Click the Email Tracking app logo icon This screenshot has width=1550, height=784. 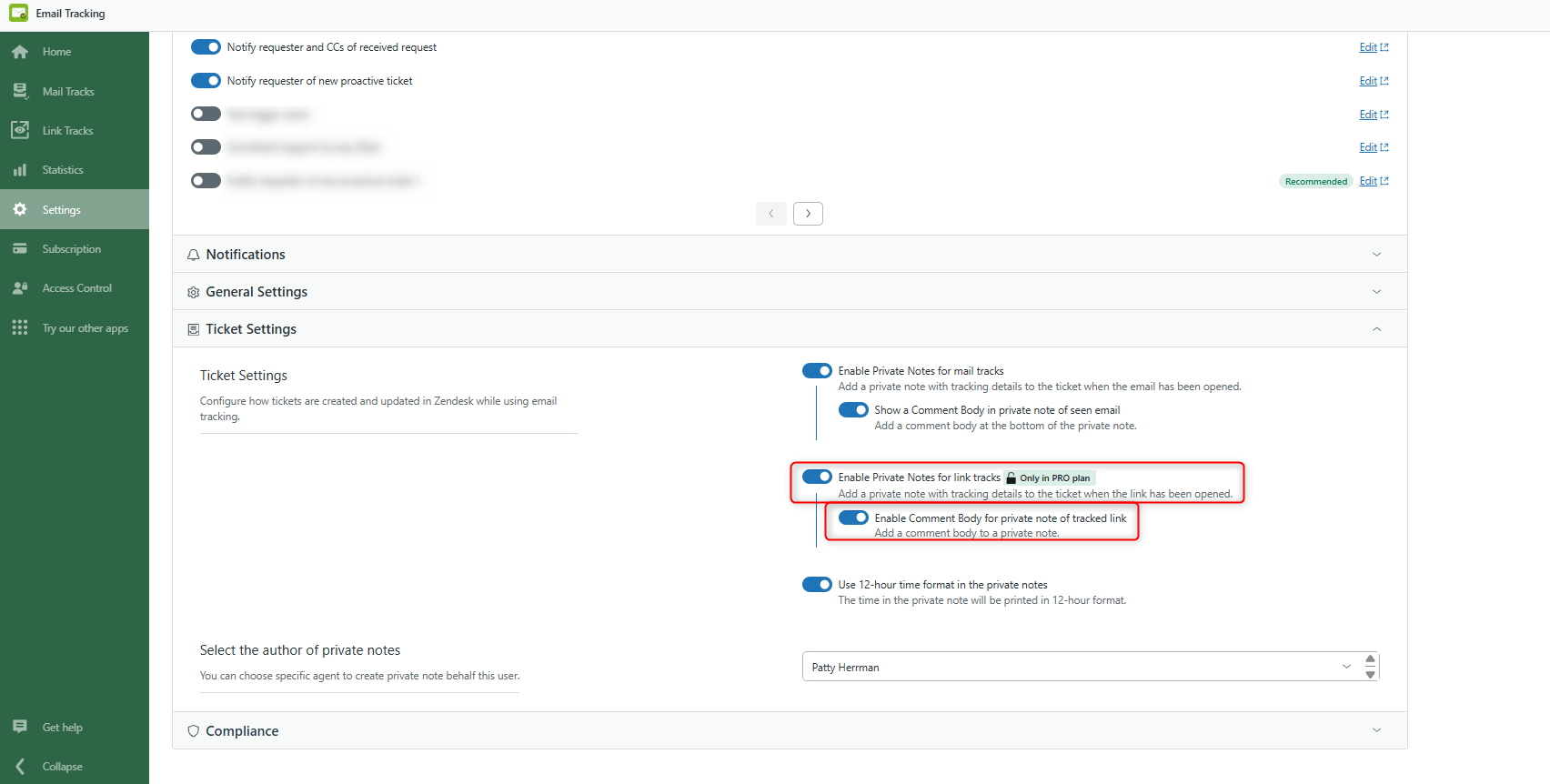pos(18,13)
